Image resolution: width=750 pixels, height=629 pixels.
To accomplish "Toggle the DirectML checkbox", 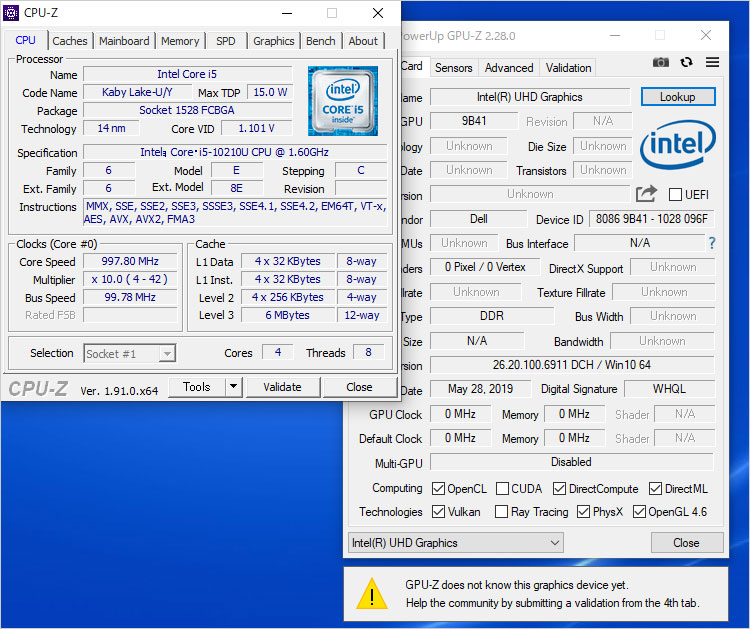I will [x=655, y=488].
